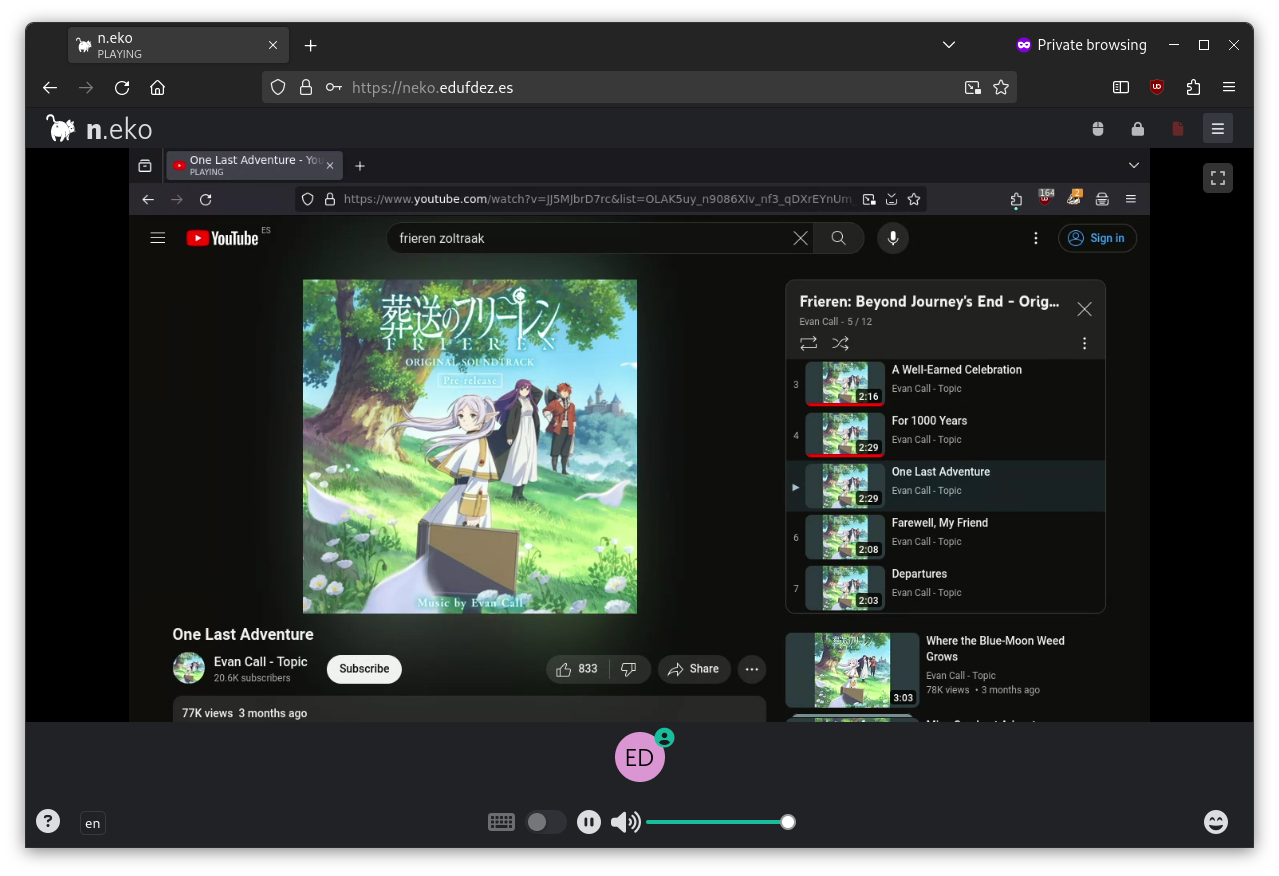
Task: Open the en language selector
Action: click(92, 823)
